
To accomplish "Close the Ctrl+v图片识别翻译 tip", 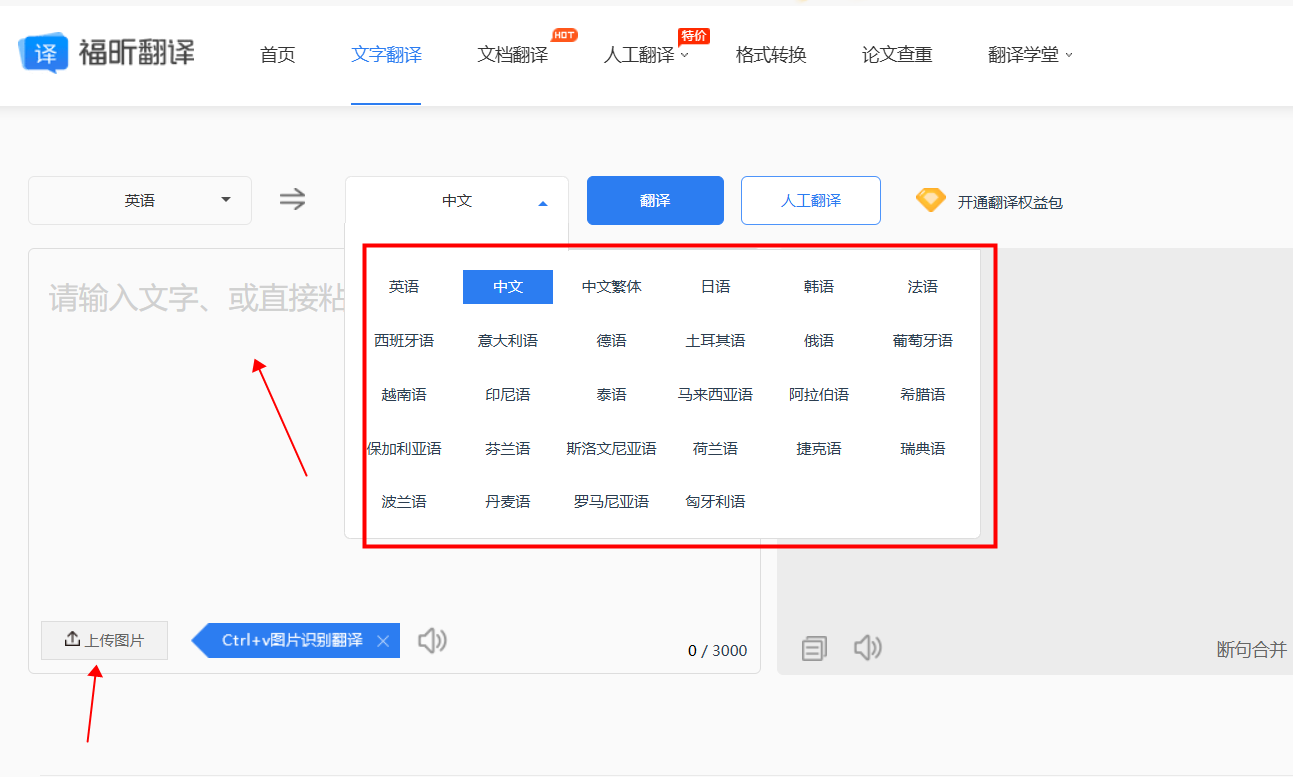I will tap(383, 641).
